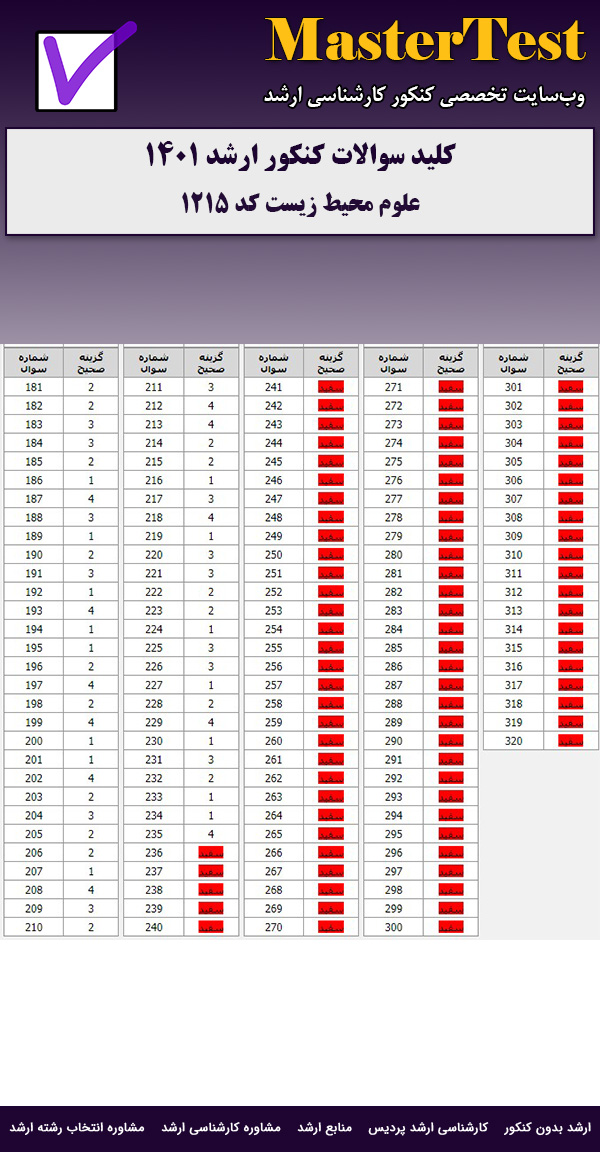The height and width of the screenshot is (1152, 600).
Task: Click the red answer cell for question 301
Action: pyautogui.click(x=571, y=387)
